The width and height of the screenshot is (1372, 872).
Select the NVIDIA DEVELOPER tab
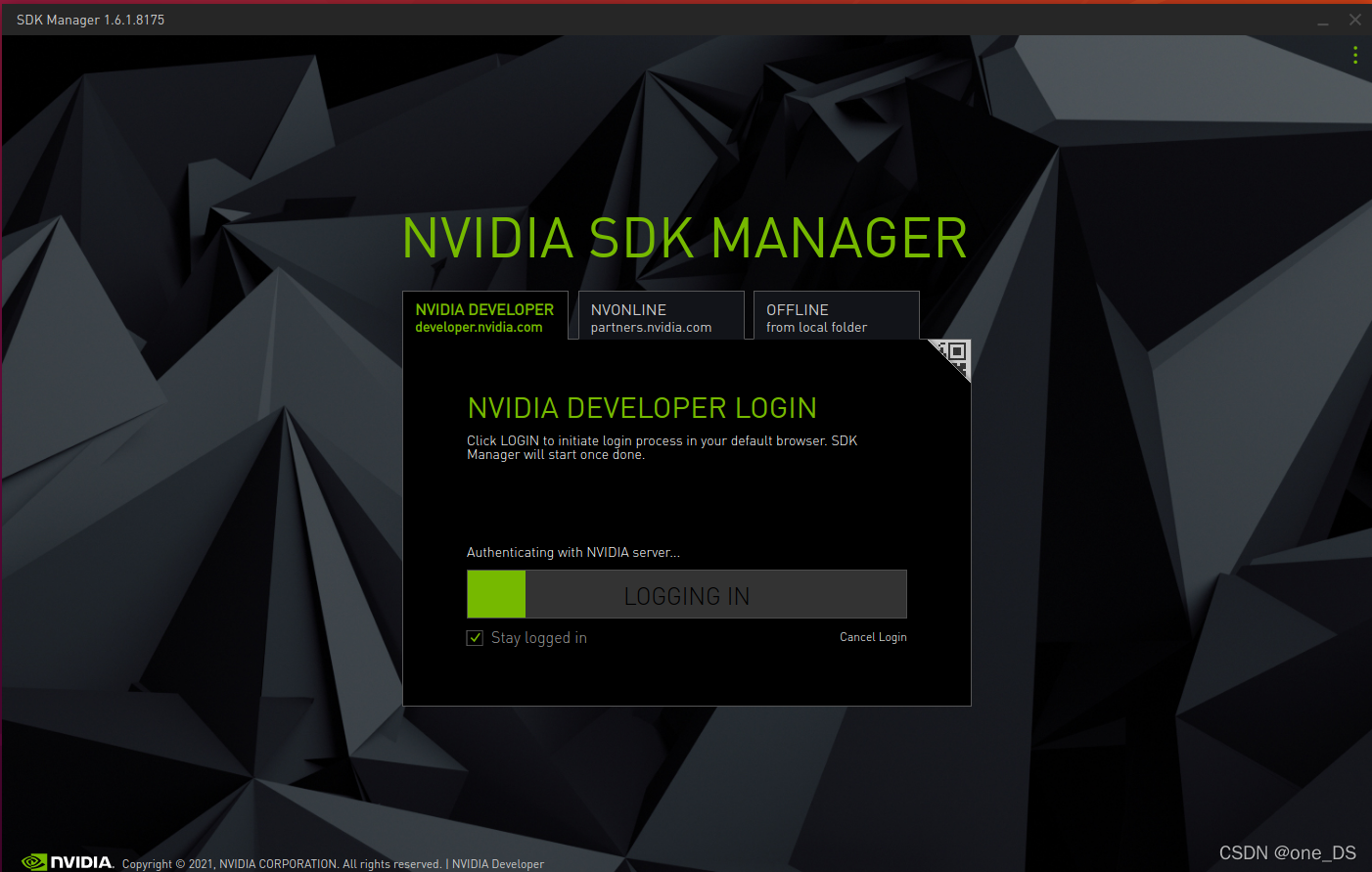(485, 316)
